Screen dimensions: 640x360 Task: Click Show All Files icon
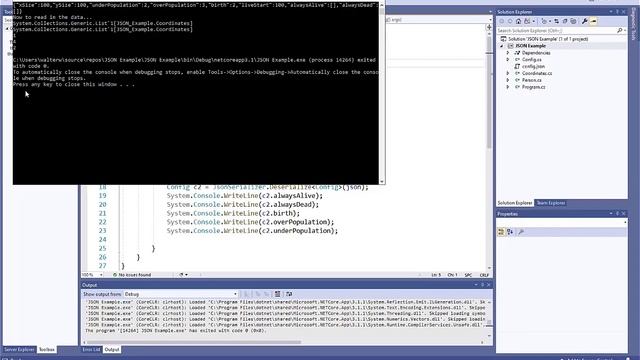(573, 21)
